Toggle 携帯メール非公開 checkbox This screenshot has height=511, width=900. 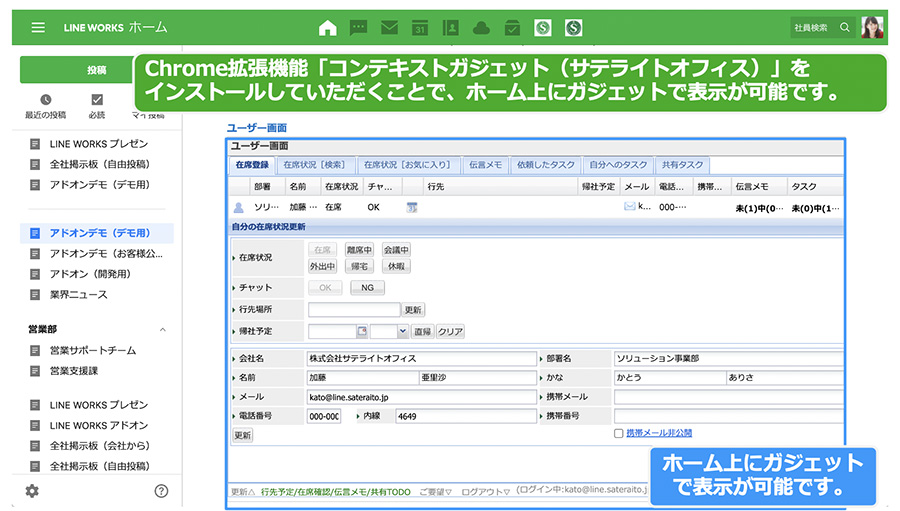(x=619, y=433)
